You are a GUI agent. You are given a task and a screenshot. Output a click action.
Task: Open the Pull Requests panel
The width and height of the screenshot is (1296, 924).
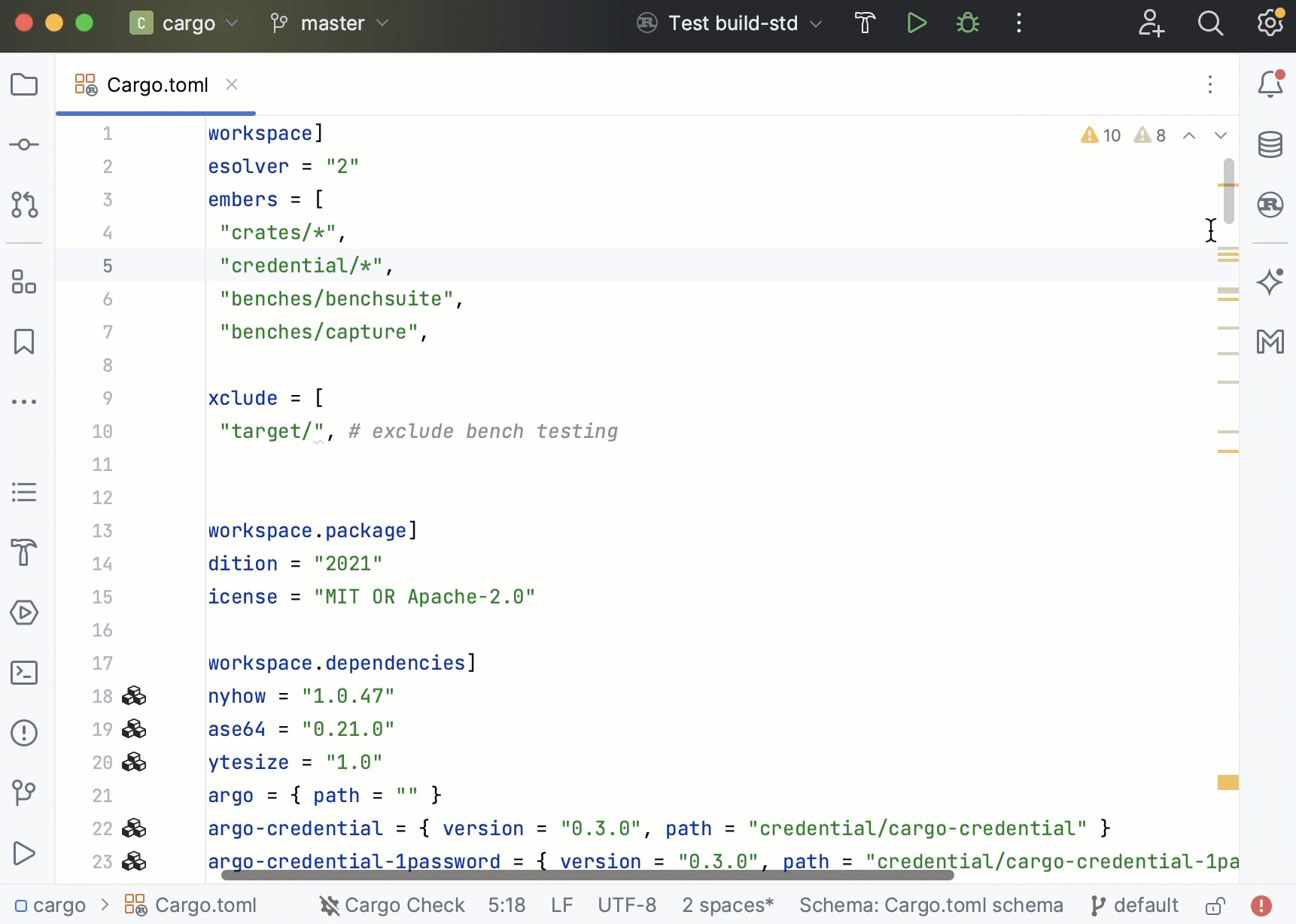click(24, 206)
